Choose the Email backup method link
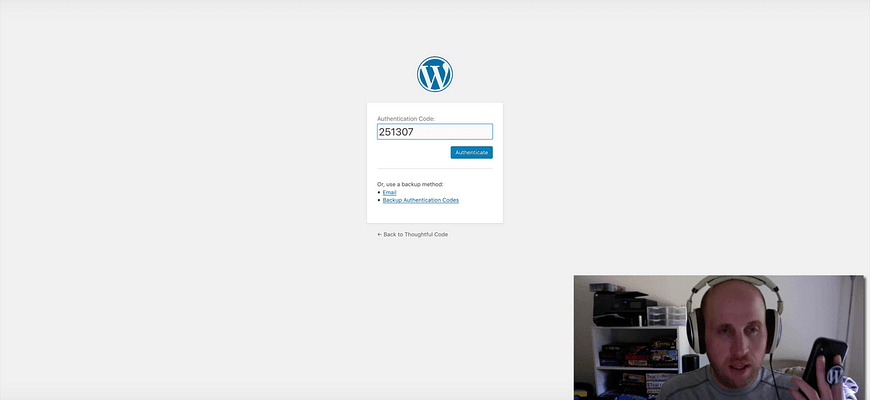 coord(389,193)
